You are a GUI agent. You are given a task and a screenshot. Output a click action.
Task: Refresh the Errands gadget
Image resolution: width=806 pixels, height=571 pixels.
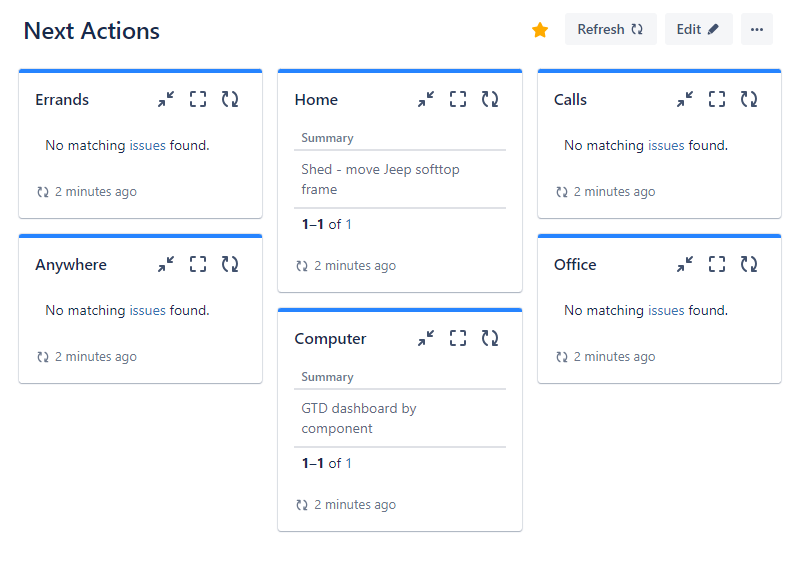(x=230, y=99)
